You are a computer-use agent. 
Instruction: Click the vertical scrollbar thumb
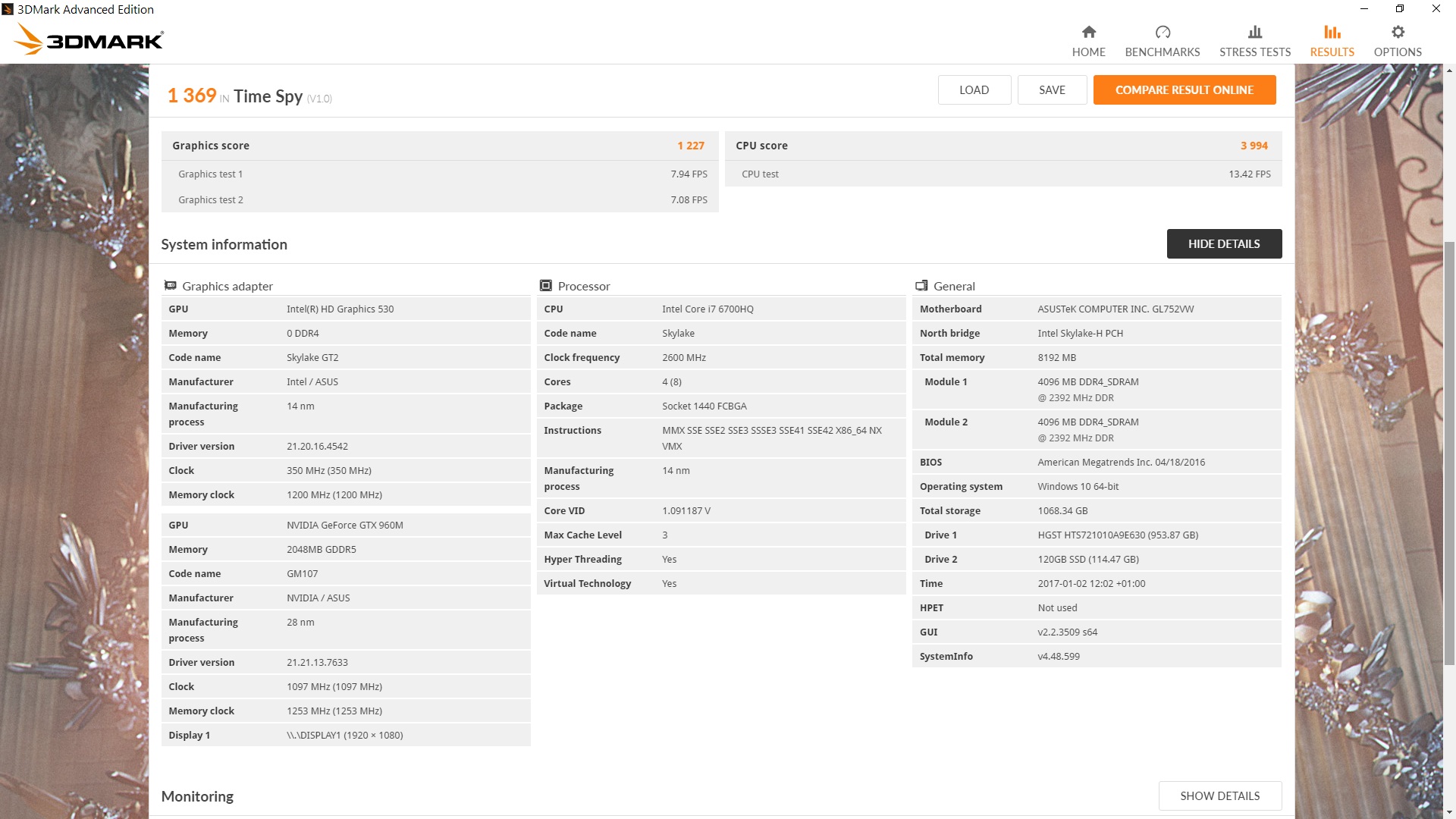(x=1449, y=453)
